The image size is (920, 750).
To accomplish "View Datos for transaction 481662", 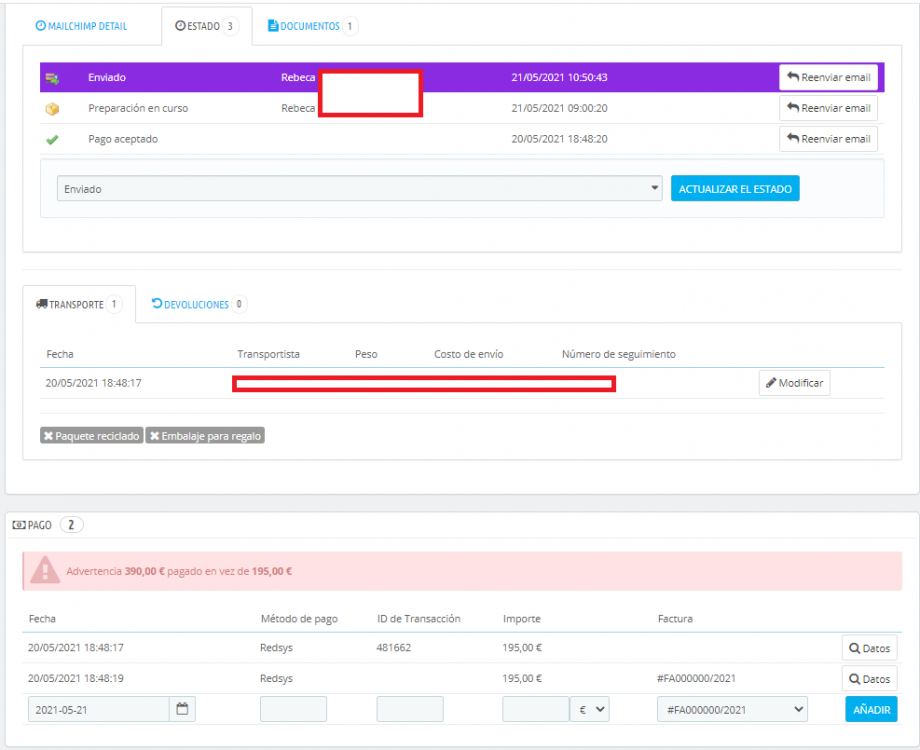I will pyautogui.click(x=869, y=648).
